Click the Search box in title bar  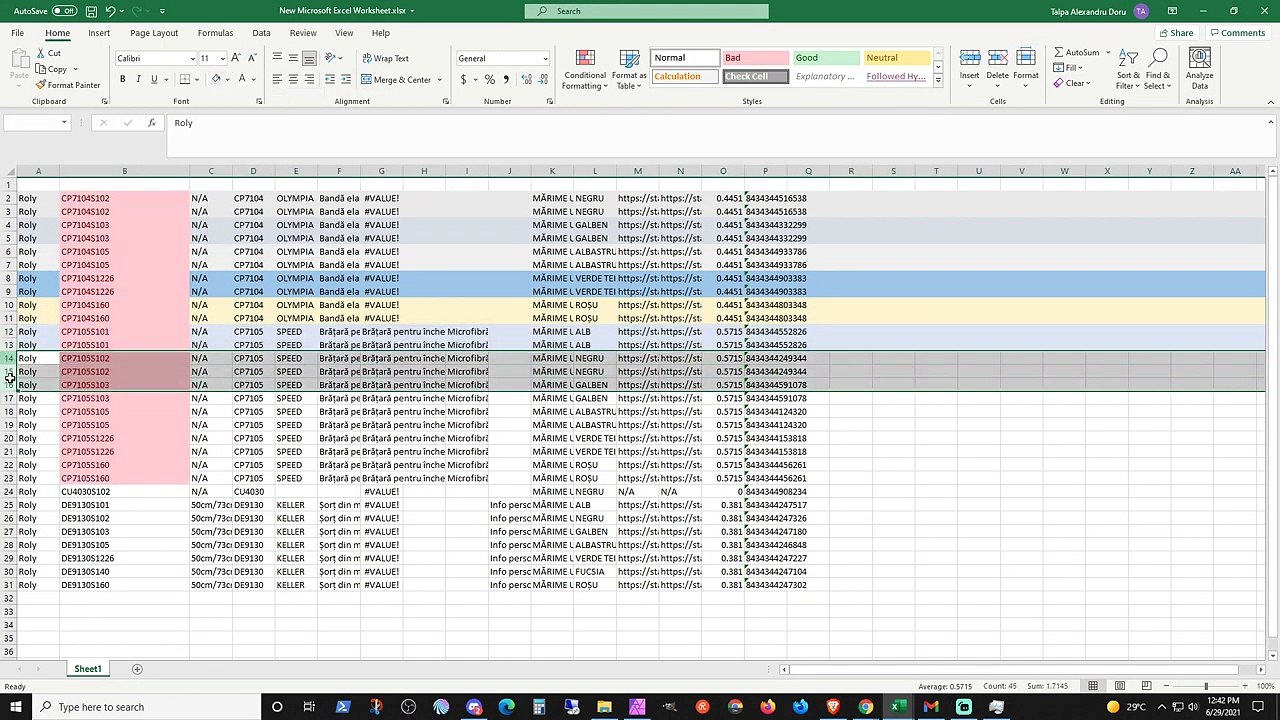[x=646, y=11]
